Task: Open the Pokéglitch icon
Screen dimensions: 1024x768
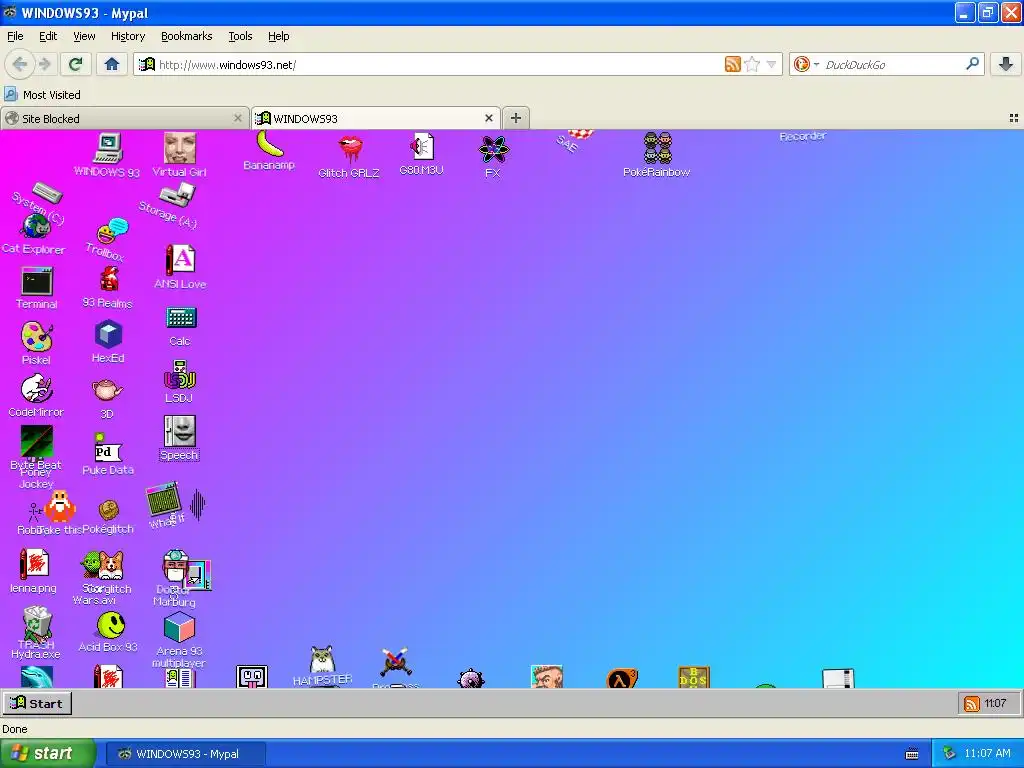Action: [x=108, y=510]
